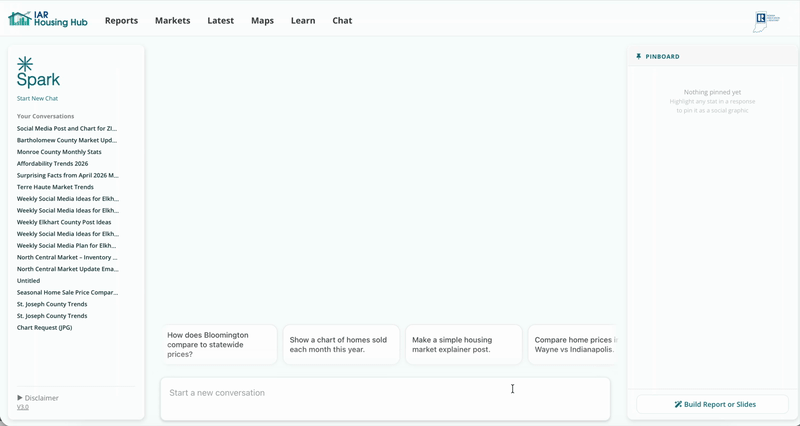Open Seasonal Home Sale Price Comparison conversation
This screenshot has height=426, width=800.
click(x=67, y=292)
